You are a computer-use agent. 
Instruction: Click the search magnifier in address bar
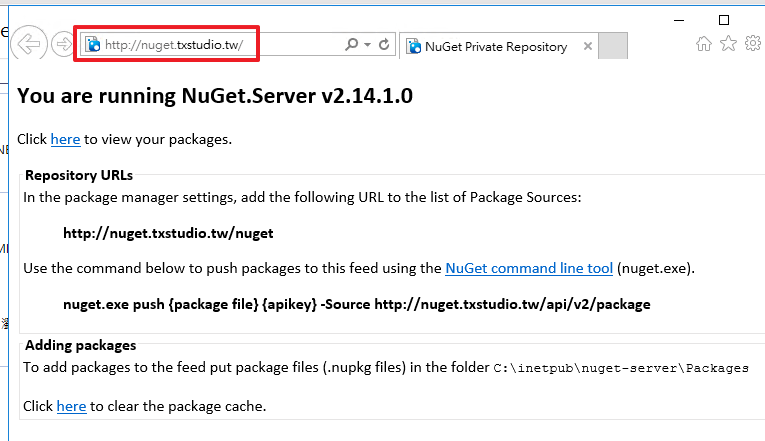pyautogui.click(x=351, y=44)
